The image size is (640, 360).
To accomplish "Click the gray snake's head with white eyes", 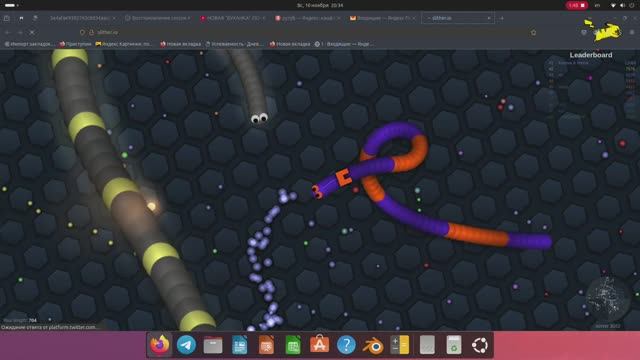I will coord(259,118).
